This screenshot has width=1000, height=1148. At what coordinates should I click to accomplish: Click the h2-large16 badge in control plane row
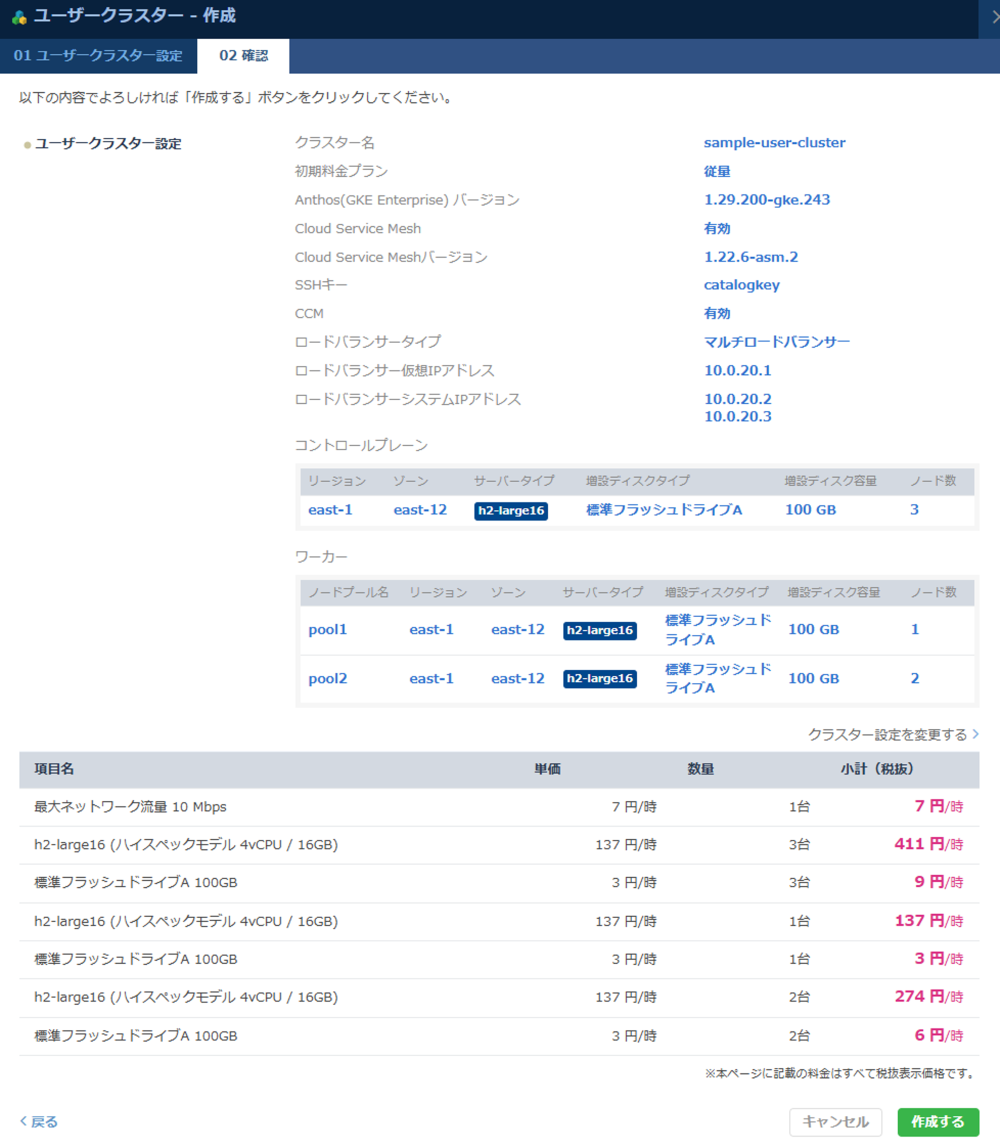(511, 511)
